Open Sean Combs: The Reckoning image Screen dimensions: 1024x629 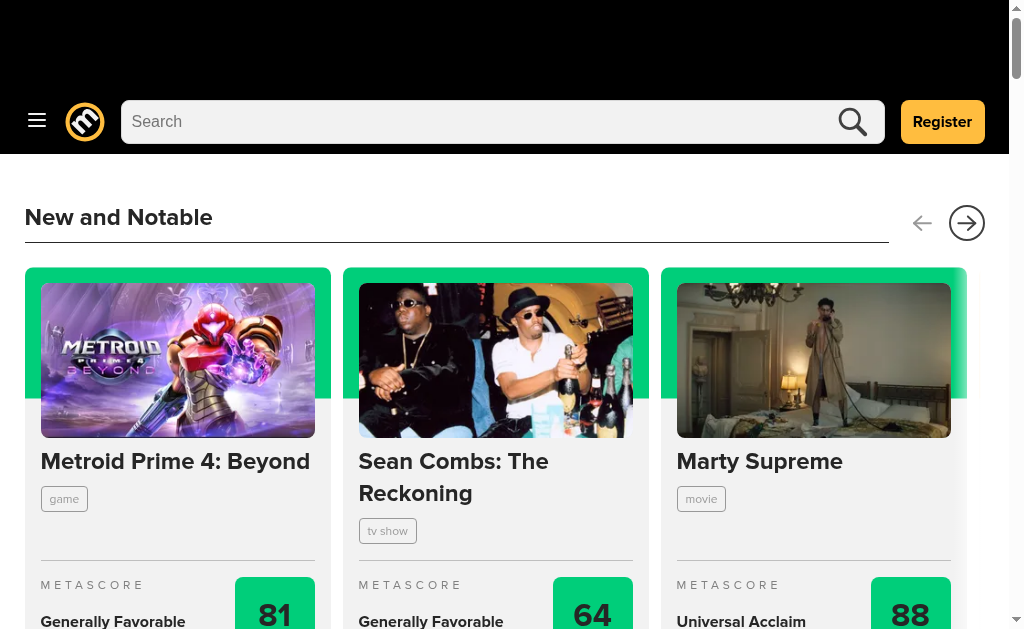pos(496,360)
